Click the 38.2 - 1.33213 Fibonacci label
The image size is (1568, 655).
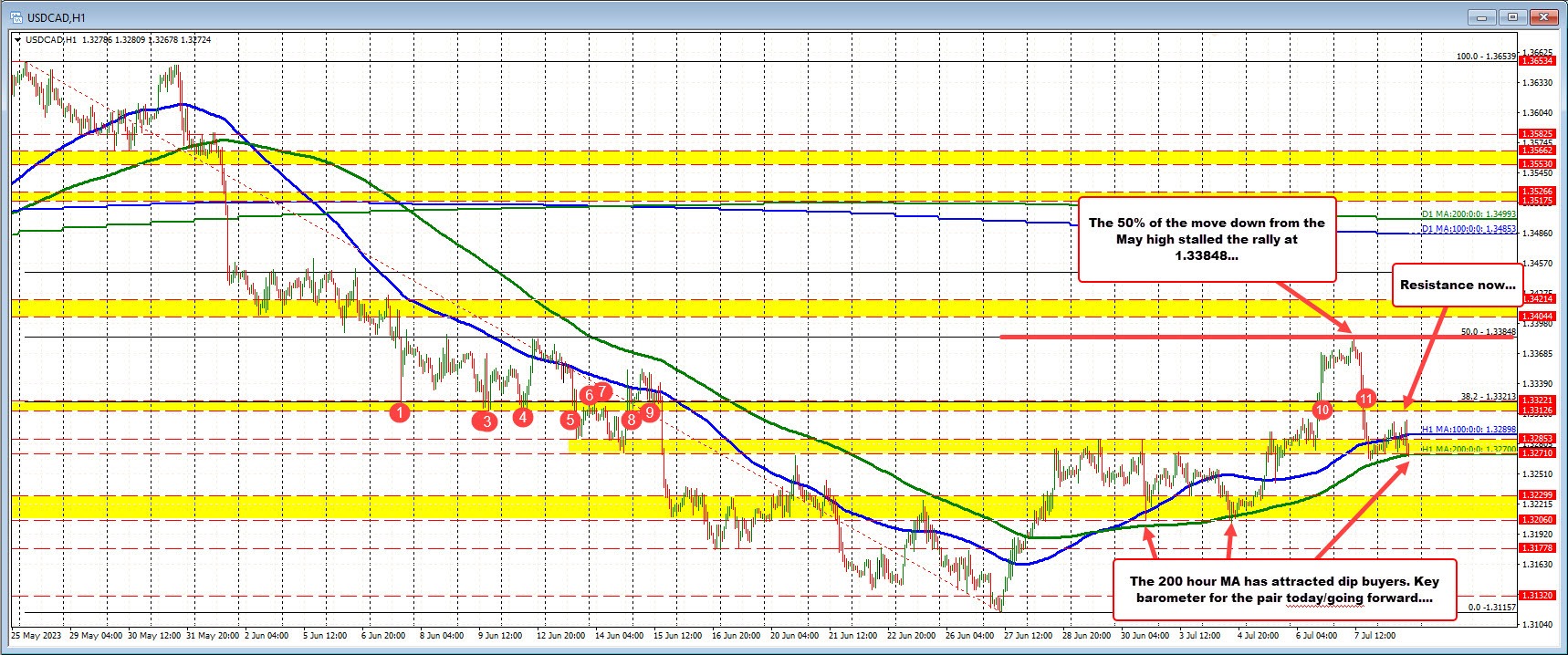[x=1488, y=397]
